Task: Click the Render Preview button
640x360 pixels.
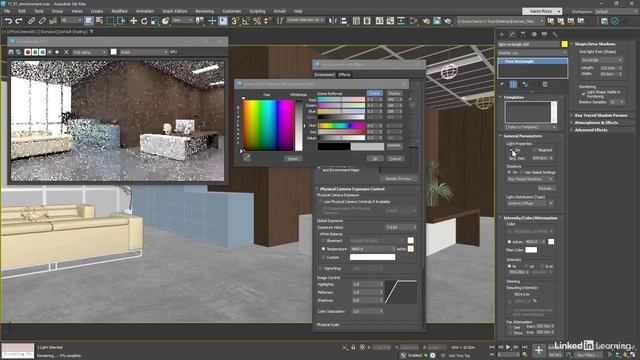Action: tap(398, 179)
